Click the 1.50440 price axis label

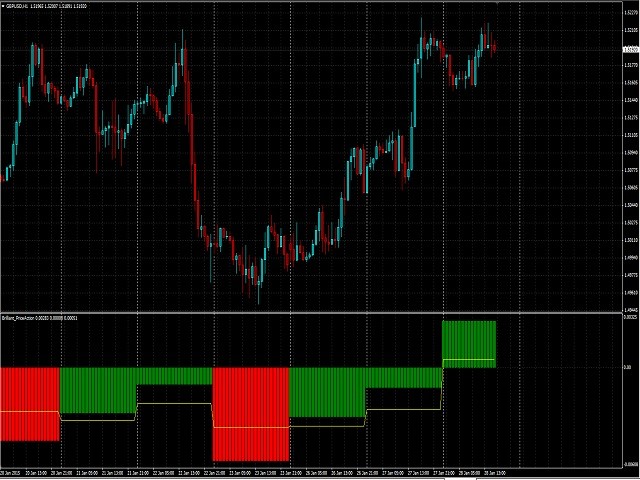[631, 205]
